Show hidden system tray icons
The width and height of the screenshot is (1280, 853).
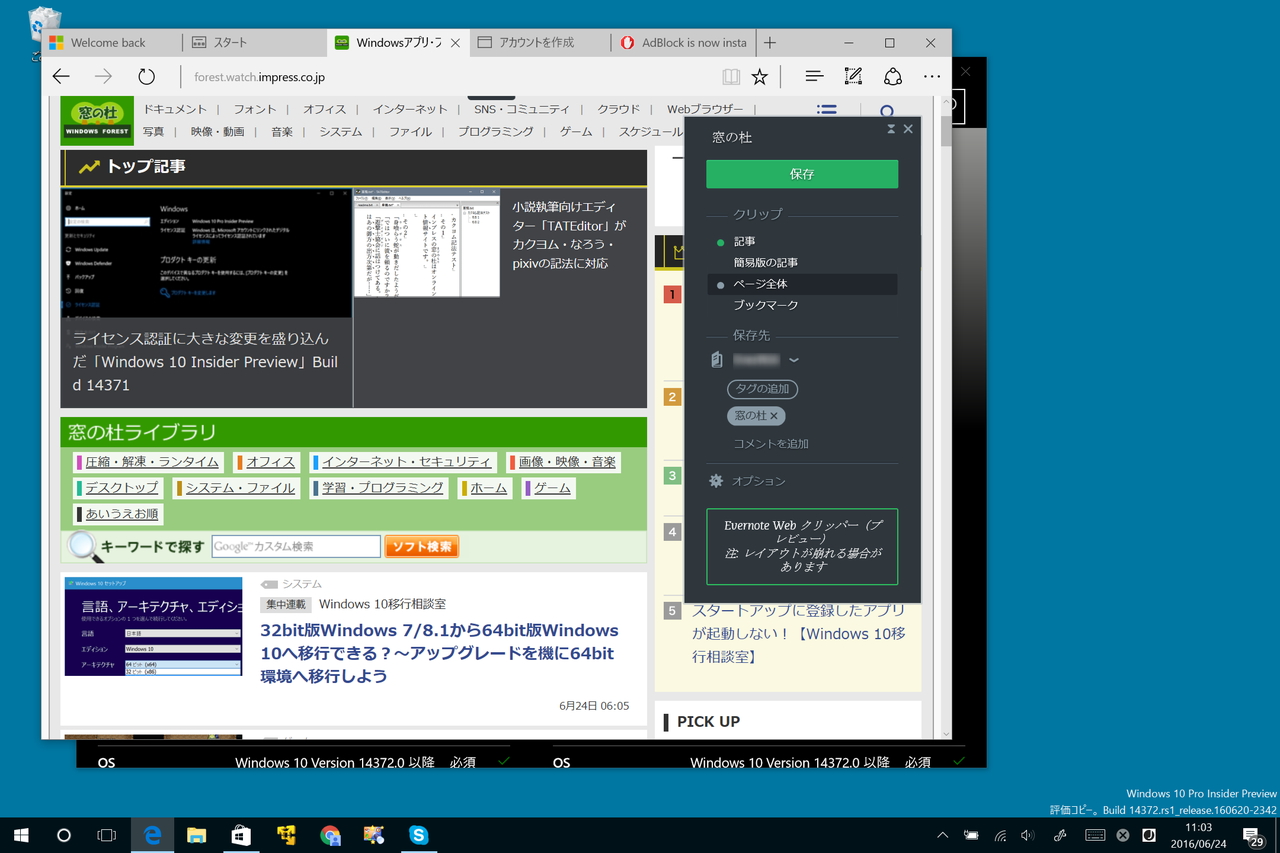tap(942, 835)
